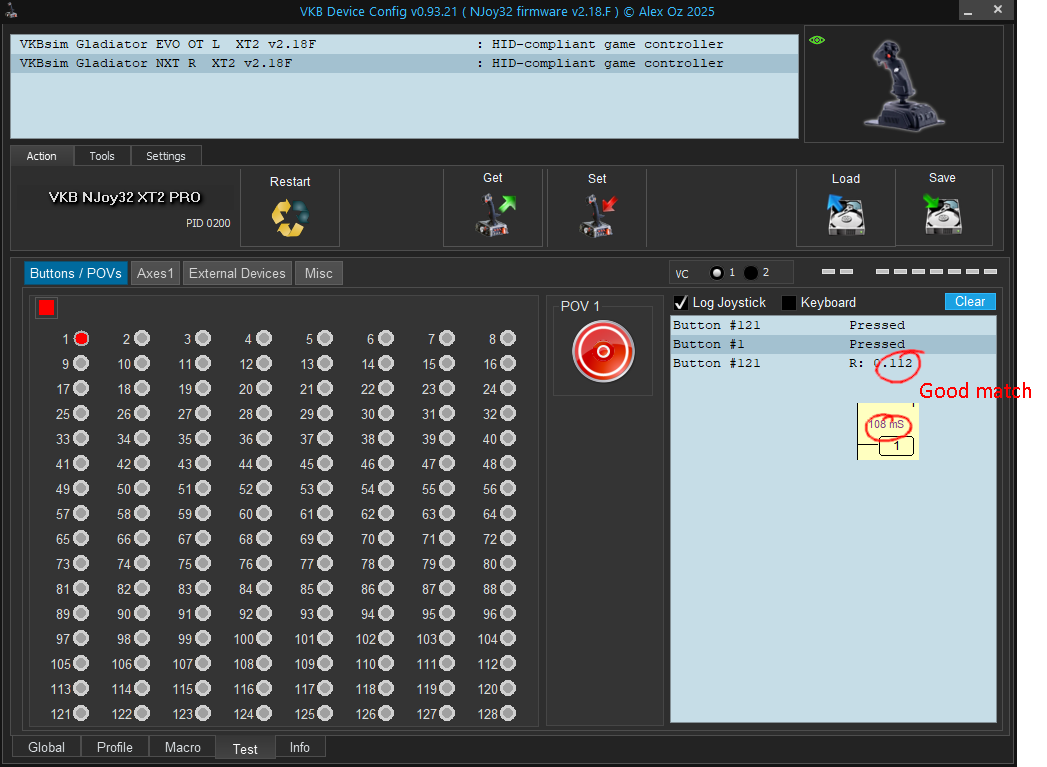Image resolution: width=1047 pixels, height=767 pixels.
Task: Click the indicator for button 100
Action: pyautogui.click(x=264, y=639)
